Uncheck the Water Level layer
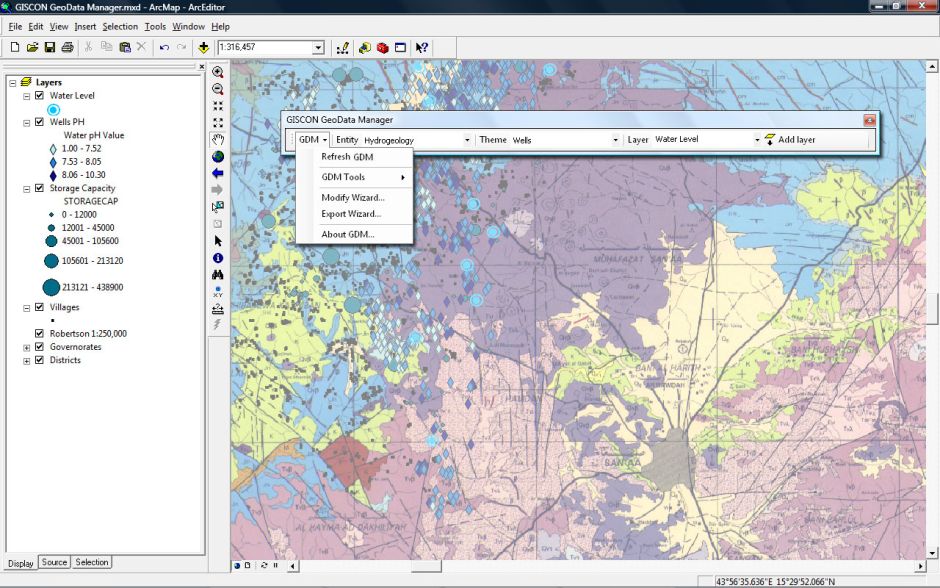The width and height of the screenshot is (940, 588). coord(39,96)
